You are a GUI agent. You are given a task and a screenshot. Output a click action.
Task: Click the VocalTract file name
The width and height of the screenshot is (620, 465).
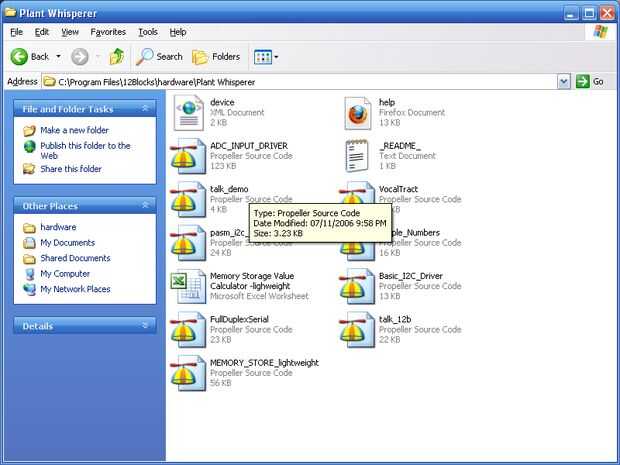[398, 189]
